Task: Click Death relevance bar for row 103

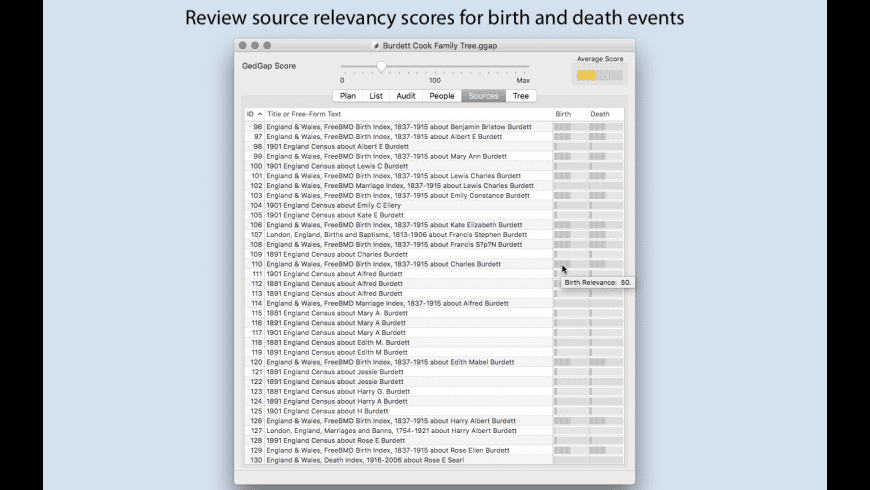Action: point(606,195)
